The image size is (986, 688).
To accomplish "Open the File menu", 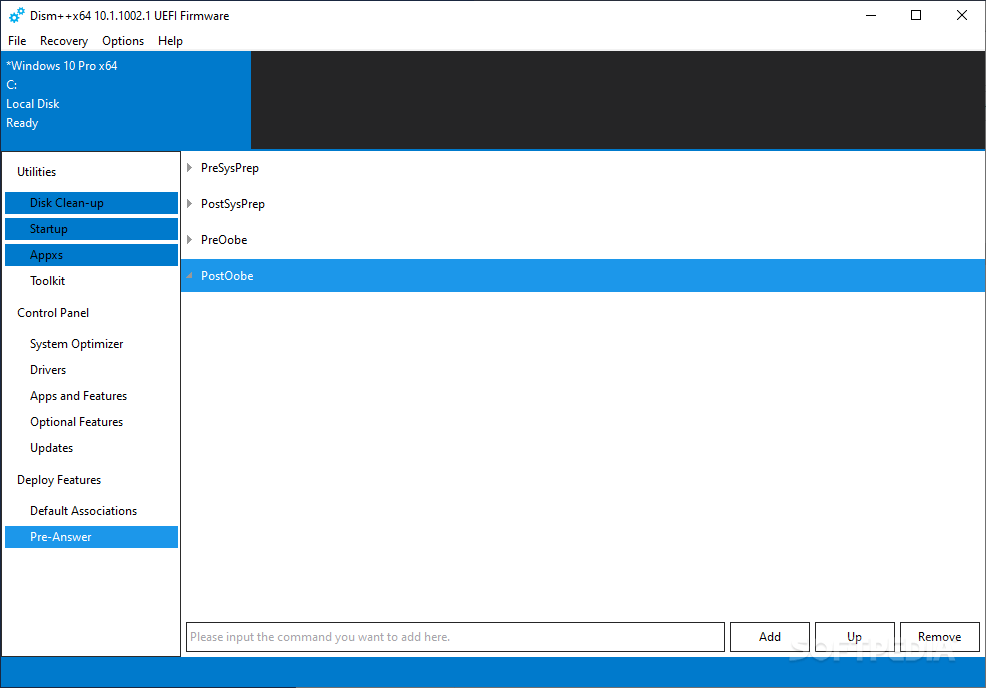I will click(17, 41).
